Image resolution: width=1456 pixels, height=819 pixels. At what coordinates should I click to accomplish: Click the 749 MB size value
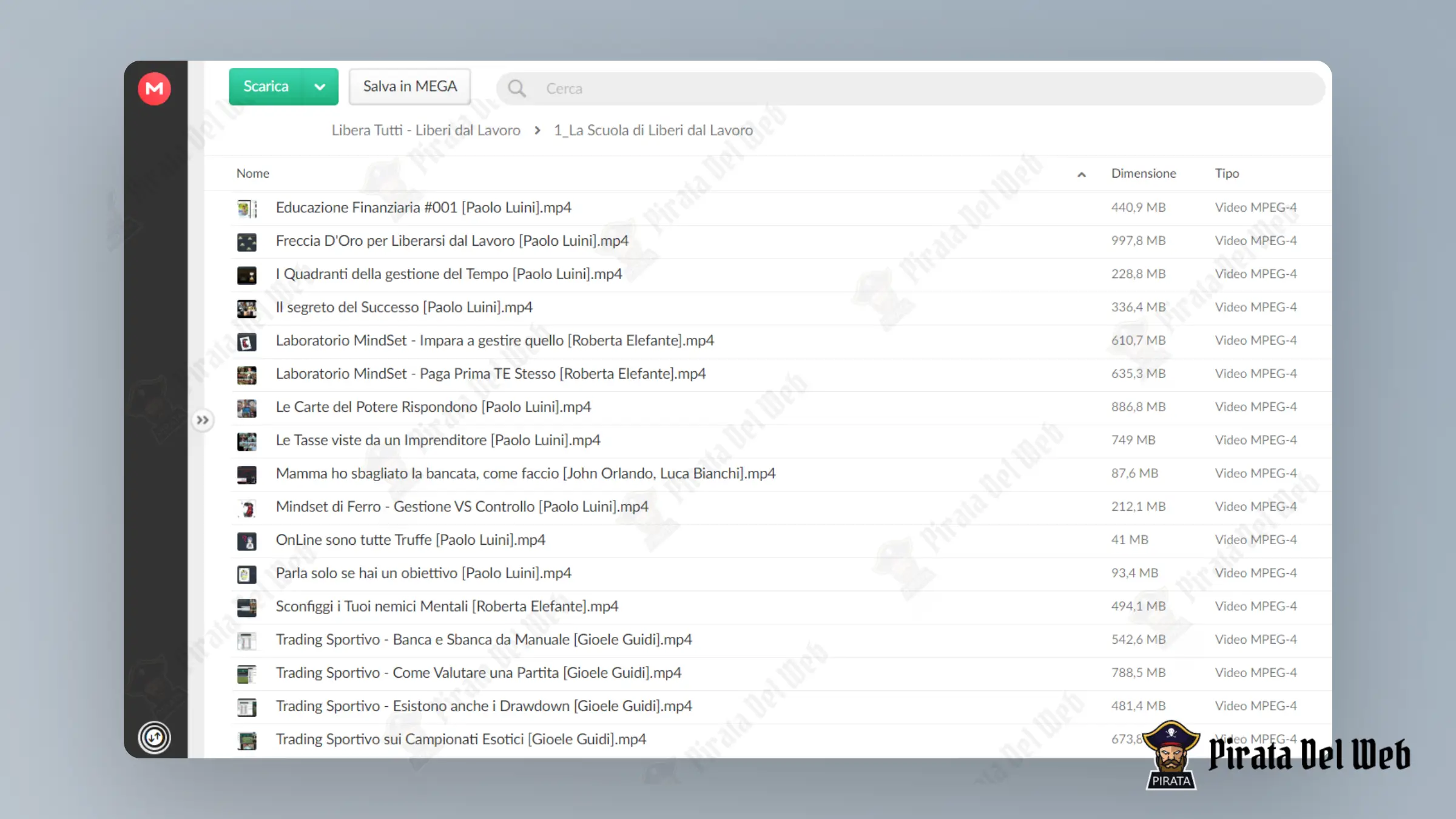(1133, 440)
